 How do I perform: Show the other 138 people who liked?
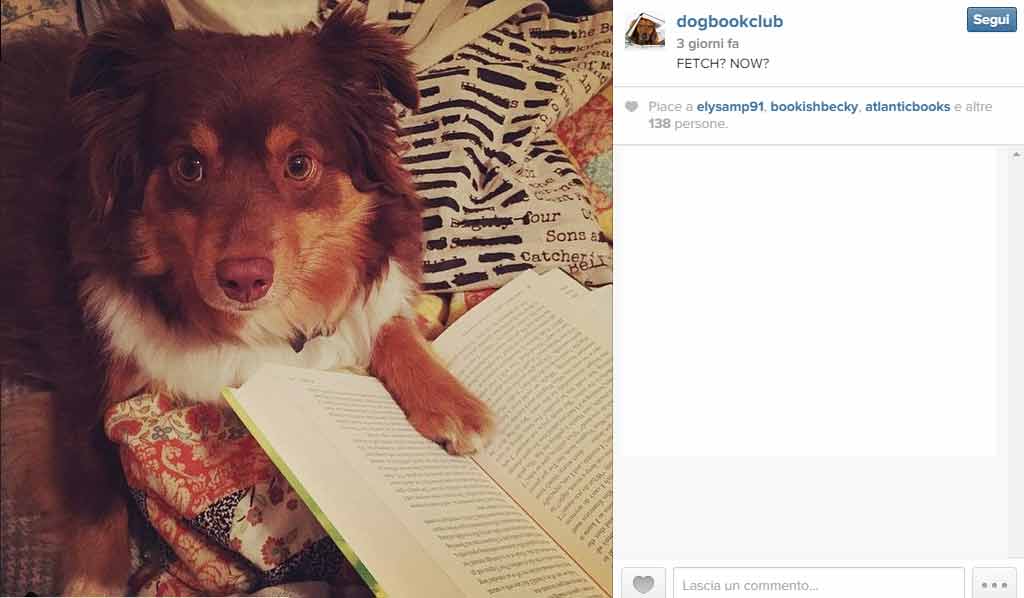688,123
